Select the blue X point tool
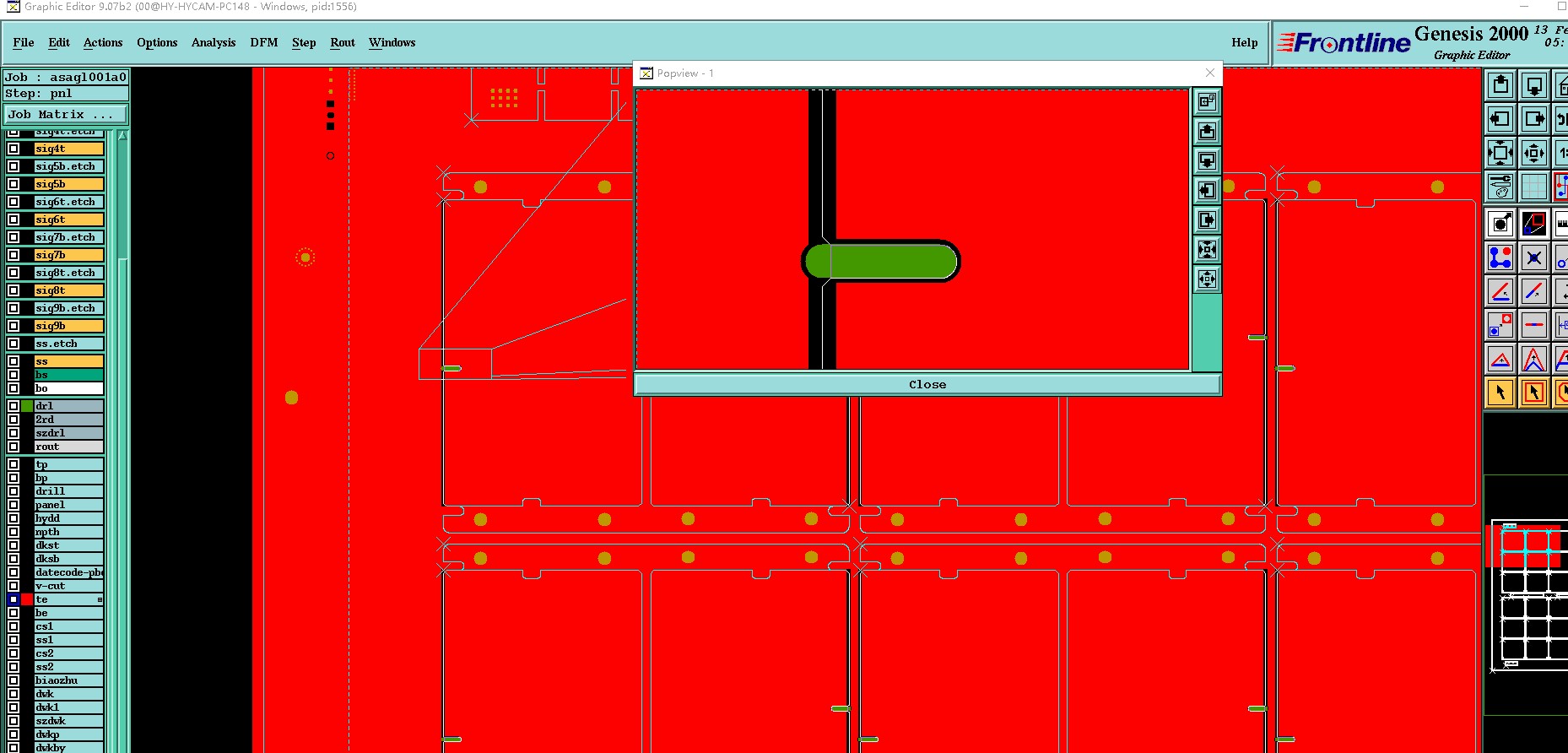 [x=1534, y=257]
